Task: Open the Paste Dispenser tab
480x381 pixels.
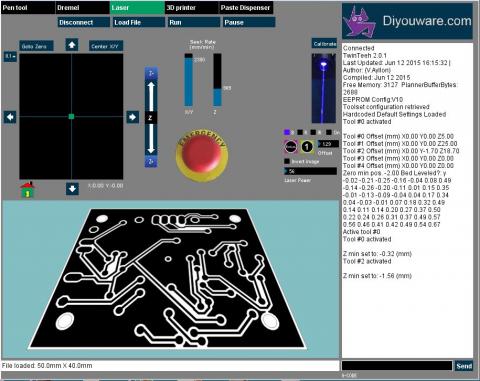Action: coord(246,8)
